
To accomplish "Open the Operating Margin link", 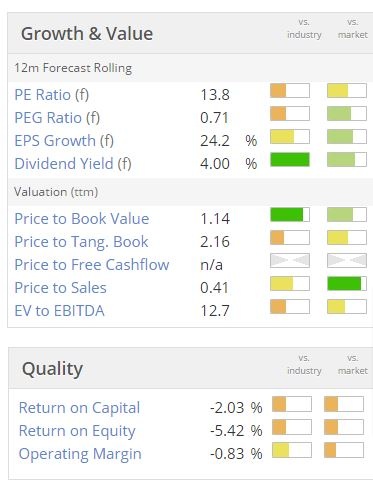I will (80, 454).
